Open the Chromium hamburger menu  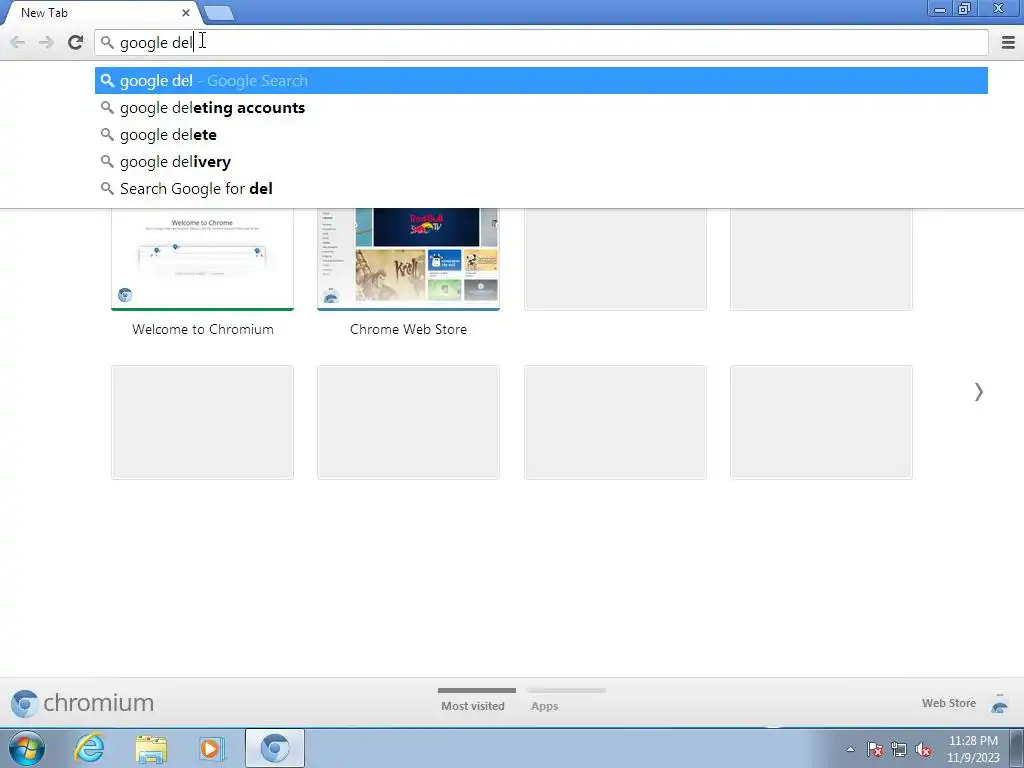click(x=1008, y=42)
